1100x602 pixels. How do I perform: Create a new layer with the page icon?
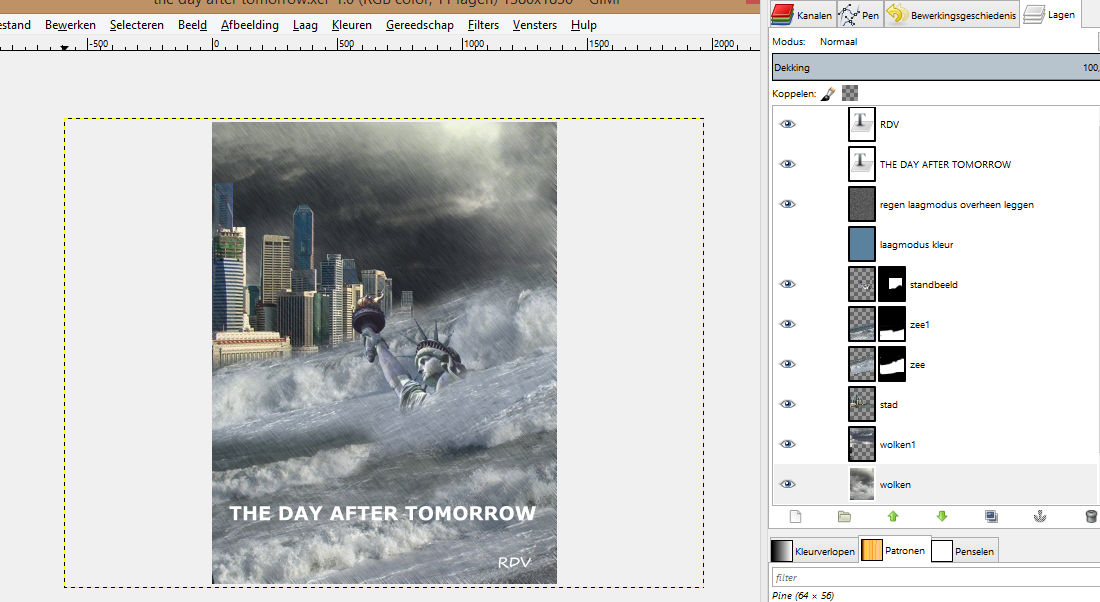(x=796, y=517)
